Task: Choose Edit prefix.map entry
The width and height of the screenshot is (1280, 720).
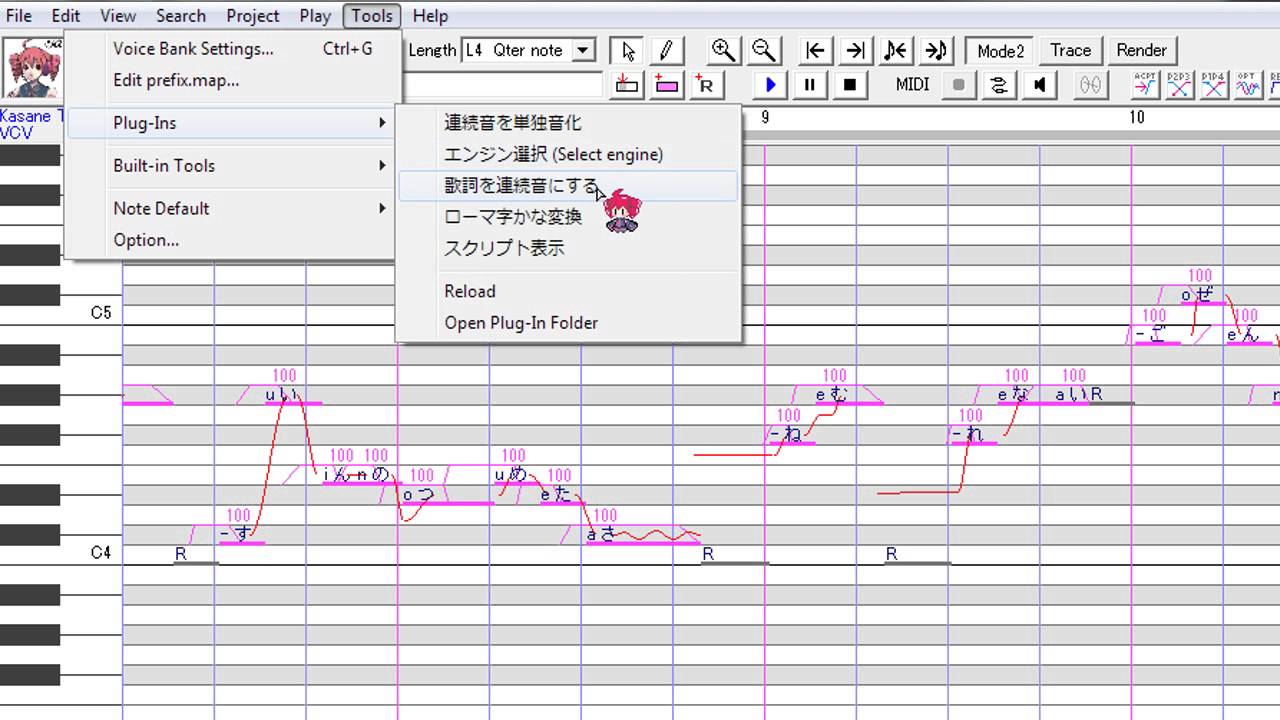Action: [232, 80]
